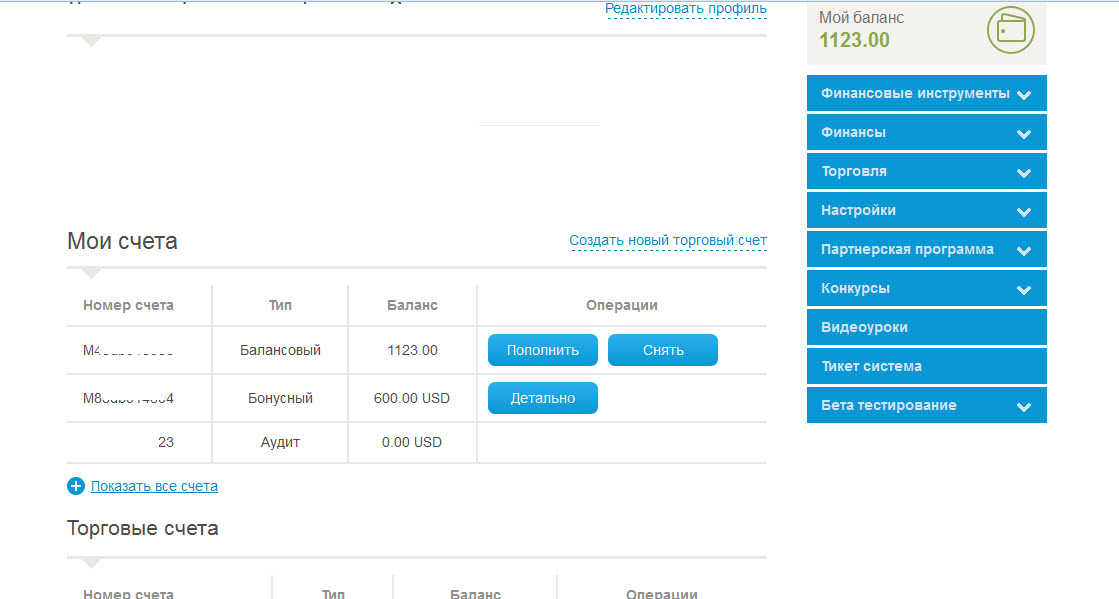Viewport: 1119px width, 599px height.
Task: Expand the Конкурсы chevron arrow
Action: pyautogui.click(x=1023, y=290)
